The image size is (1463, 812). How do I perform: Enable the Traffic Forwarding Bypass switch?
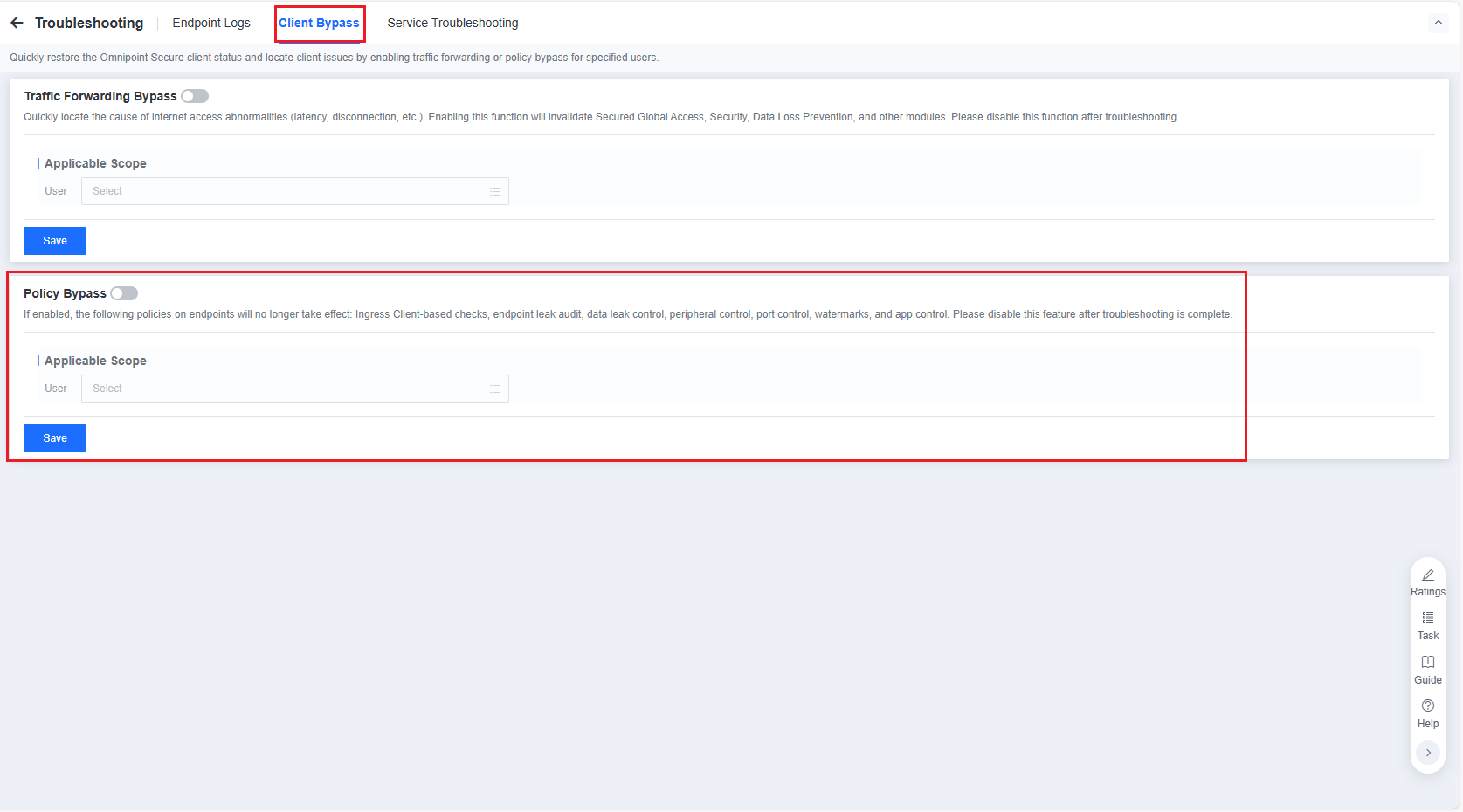[x=195, y=96]
